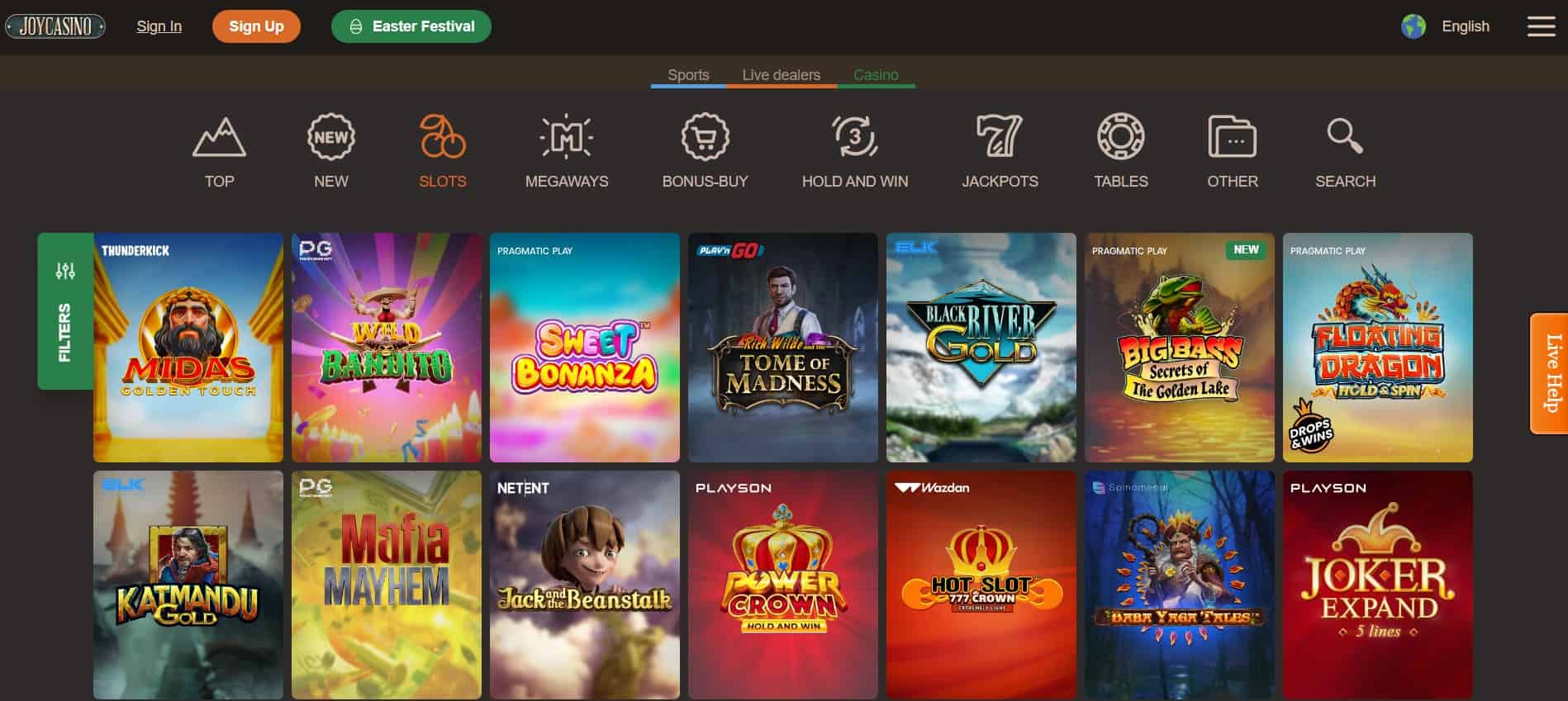Image resolution: width=1568 pixels, height=701 pixels.
Task: Click the Drops & Wins badge on Floating Dragon
Action: pyautogui.click(x=1311, y=427)
